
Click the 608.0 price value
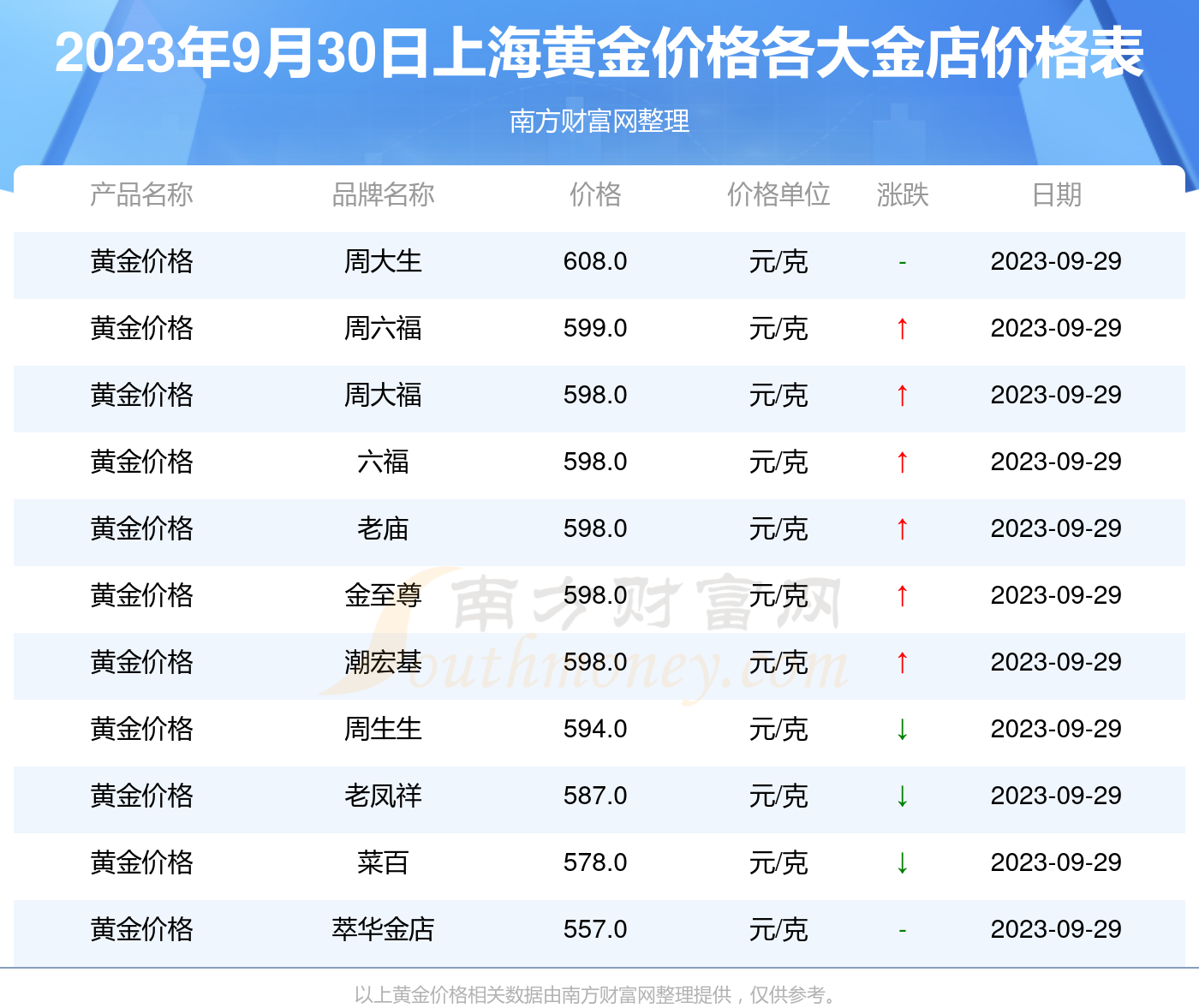595,261
